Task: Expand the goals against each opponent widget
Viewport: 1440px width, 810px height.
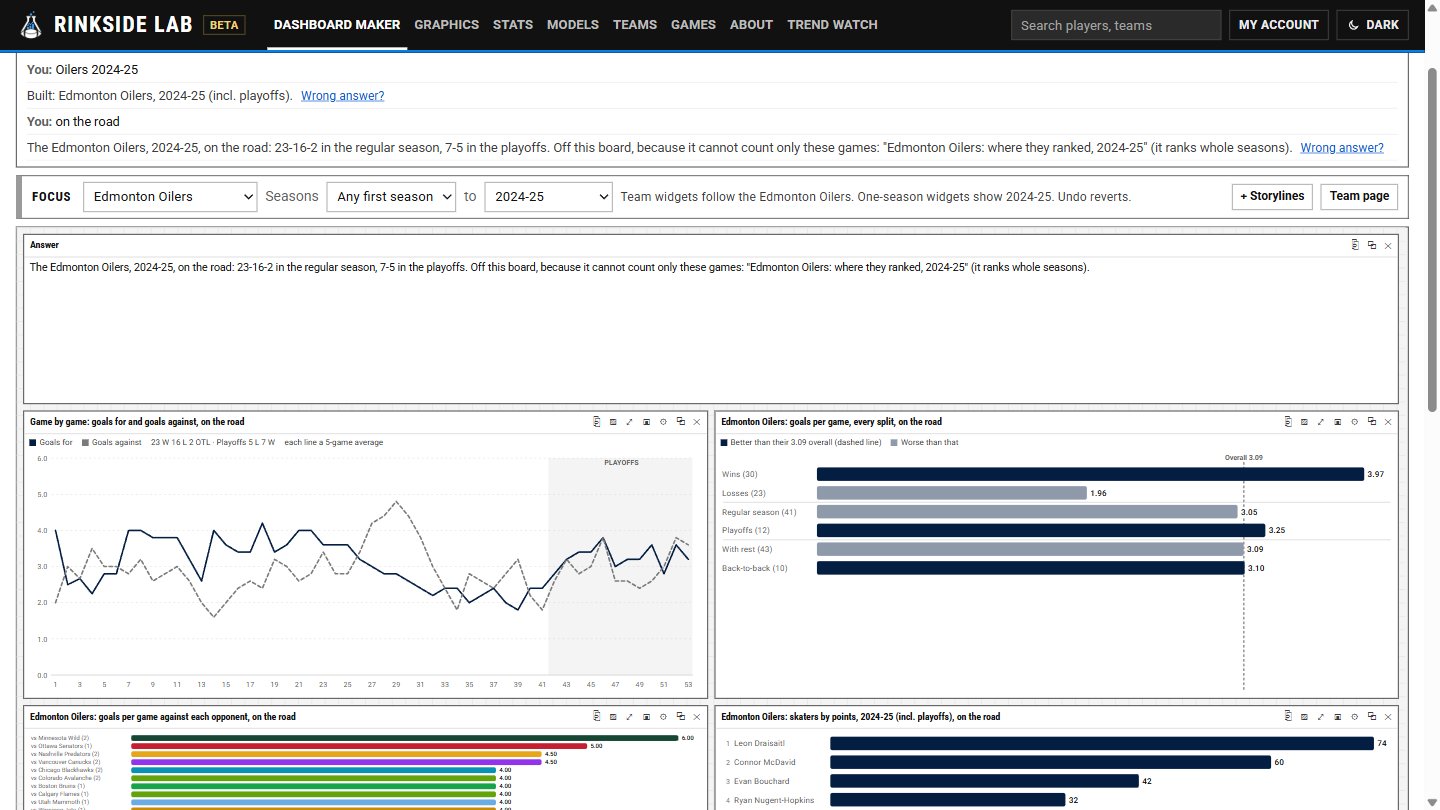Action: pyautogui.click(x=630, y=716)
